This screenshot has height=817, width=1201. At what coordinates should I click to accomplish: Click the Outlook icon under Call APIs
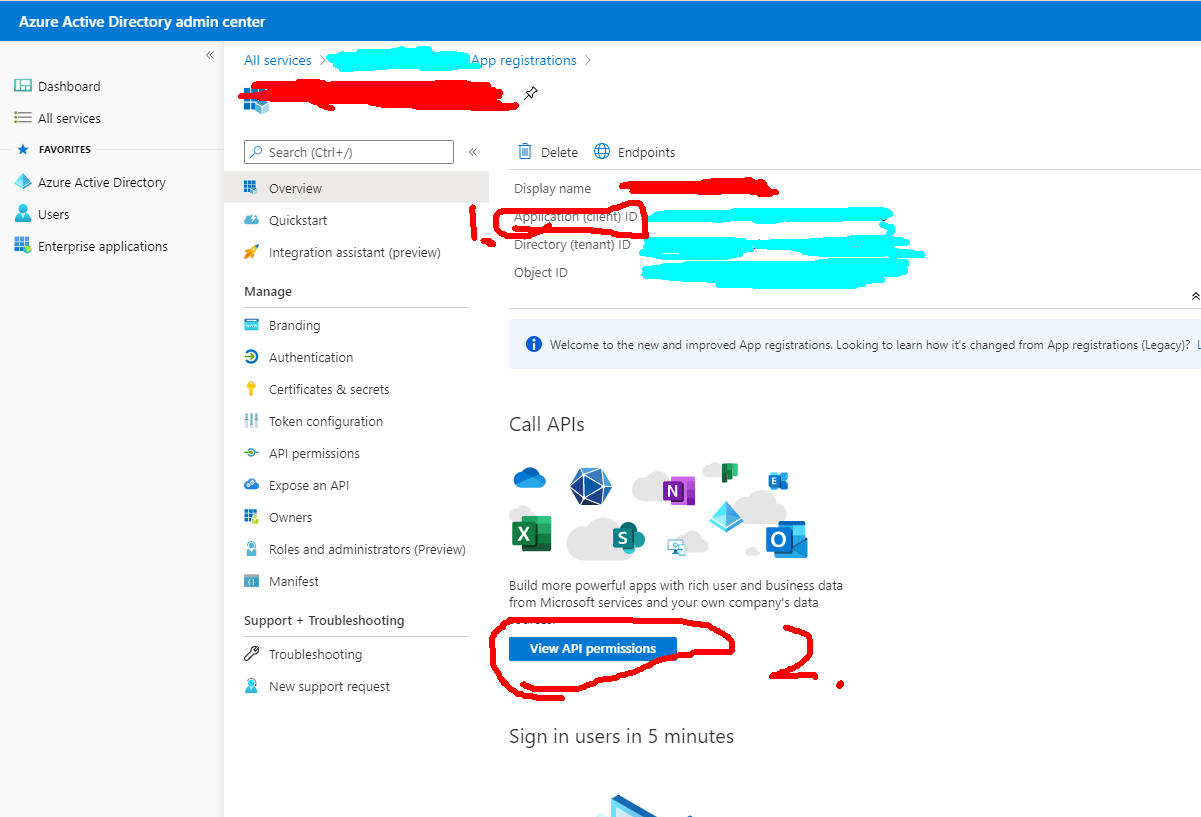point(786,539)
